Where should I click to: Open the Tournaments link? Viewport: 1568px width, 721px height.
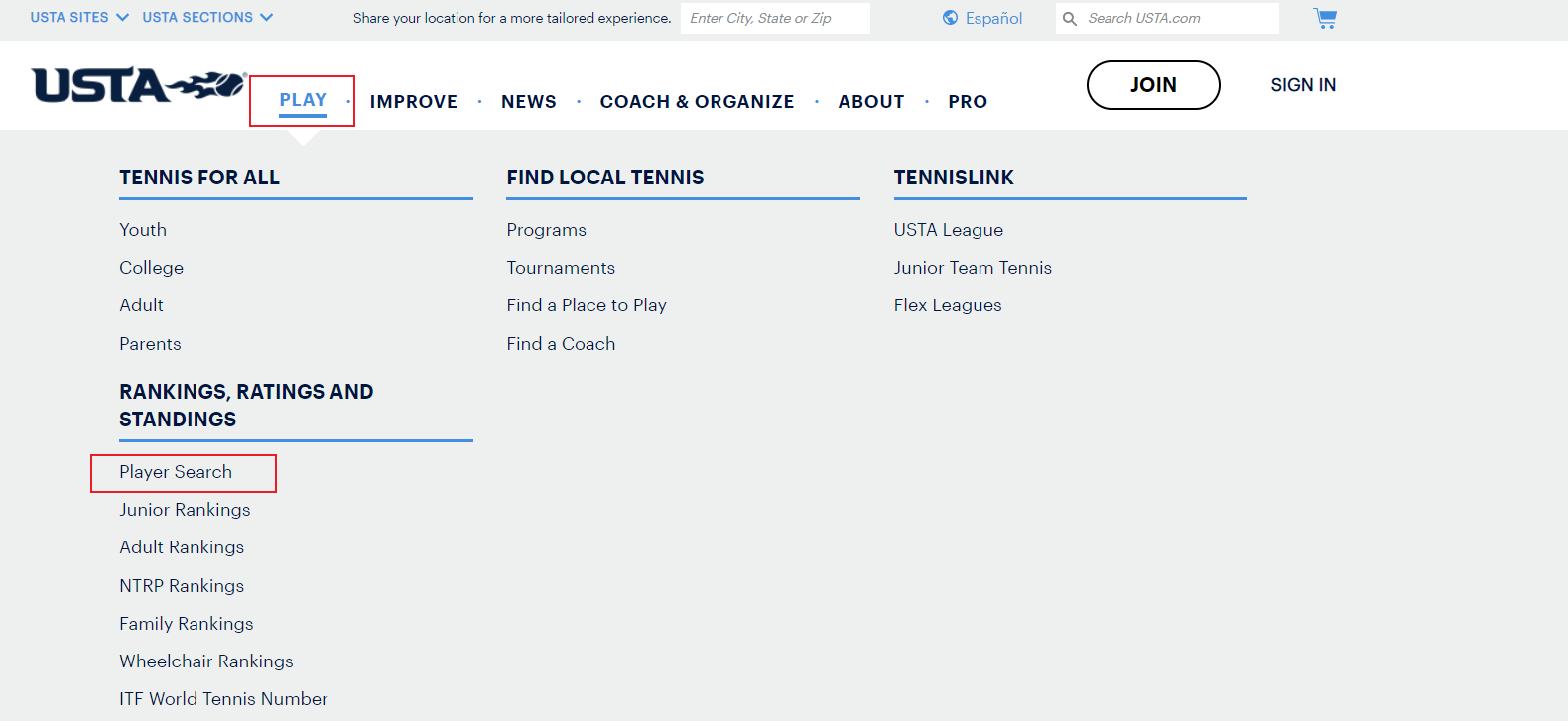[x=561, y=268]
